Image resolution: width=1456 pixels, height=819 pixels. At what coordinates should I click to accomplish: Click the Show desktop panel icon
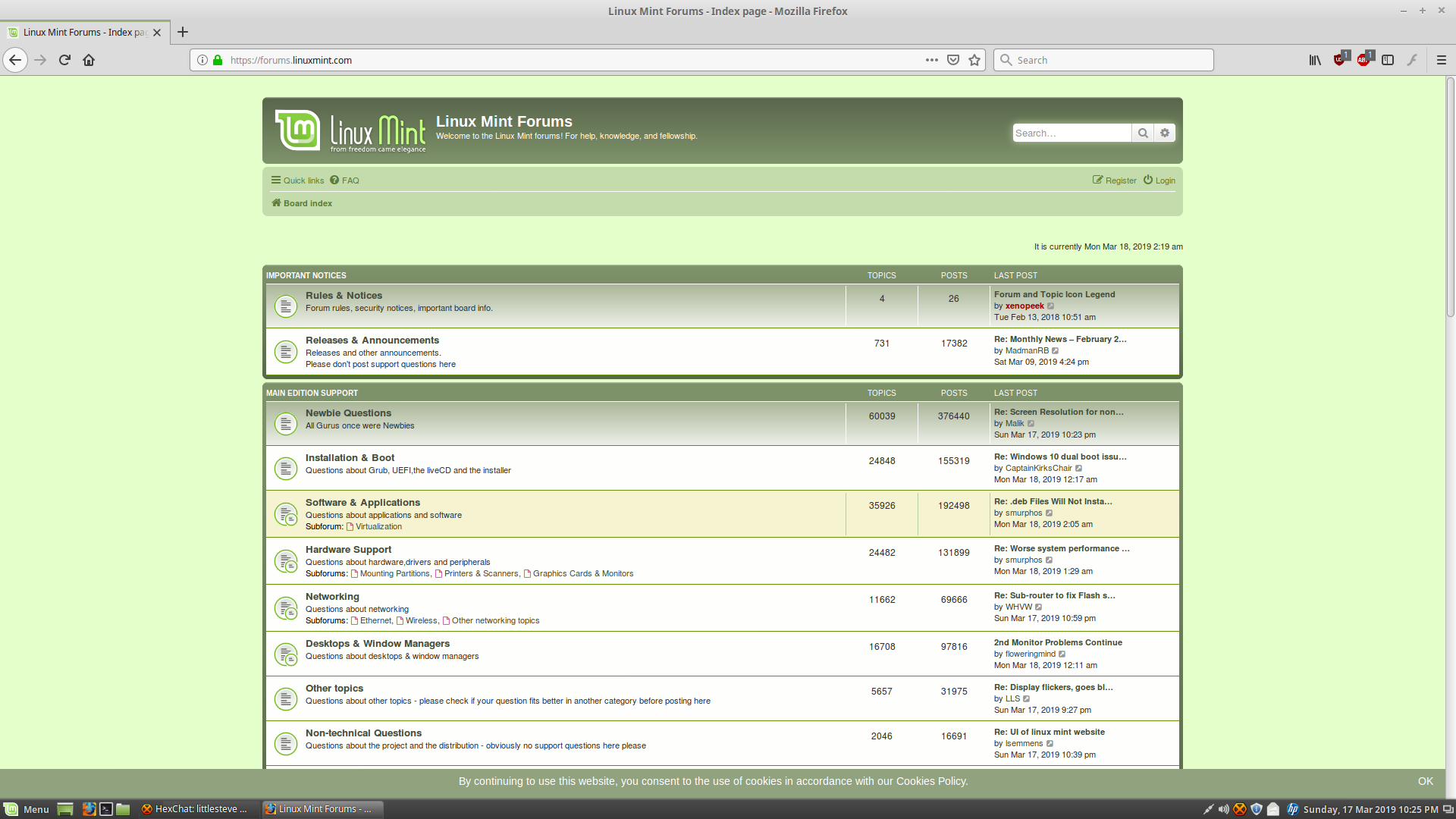tap(65, 809)
